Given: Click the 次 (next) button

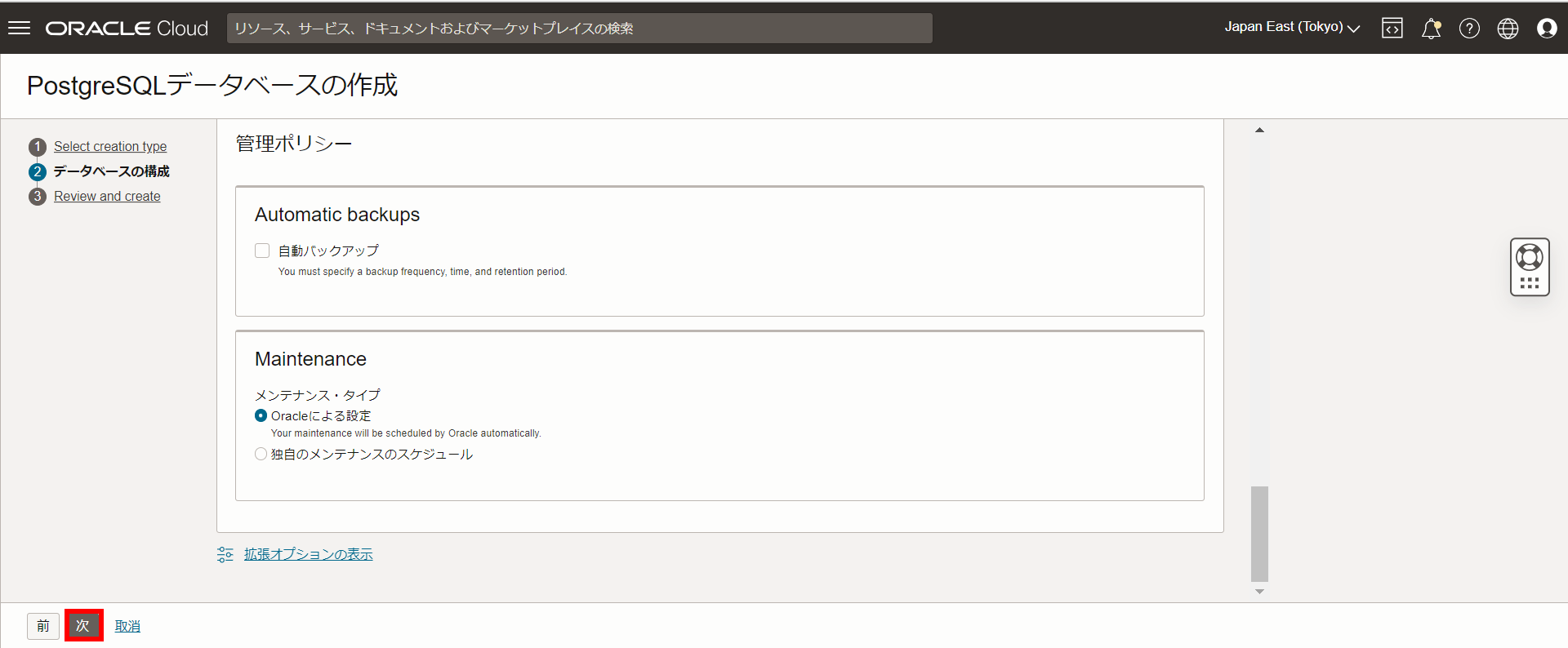Looking at the screenshot, I should (83, 626).
